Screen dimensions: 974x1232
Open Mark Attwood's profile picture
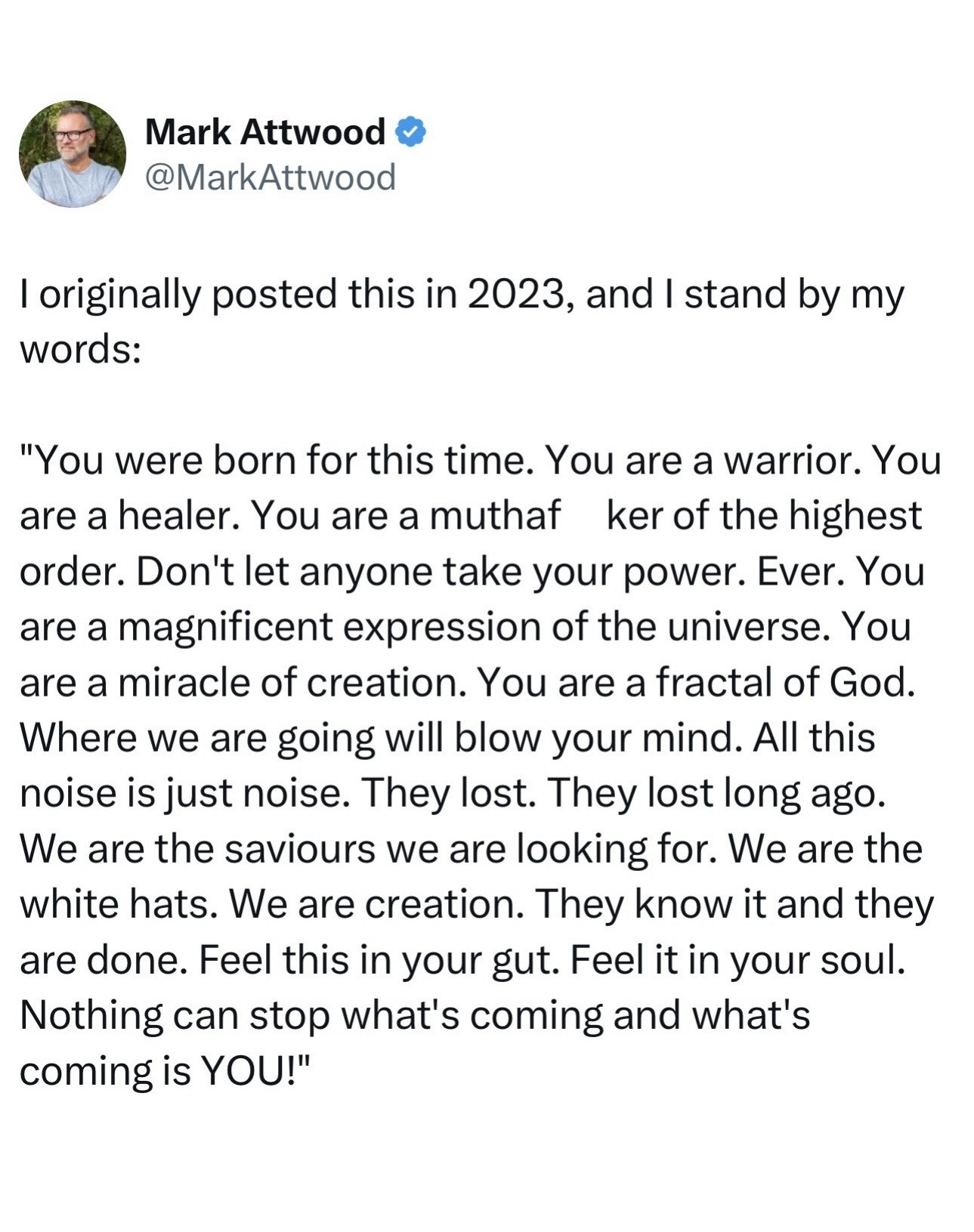coord(73,154)
